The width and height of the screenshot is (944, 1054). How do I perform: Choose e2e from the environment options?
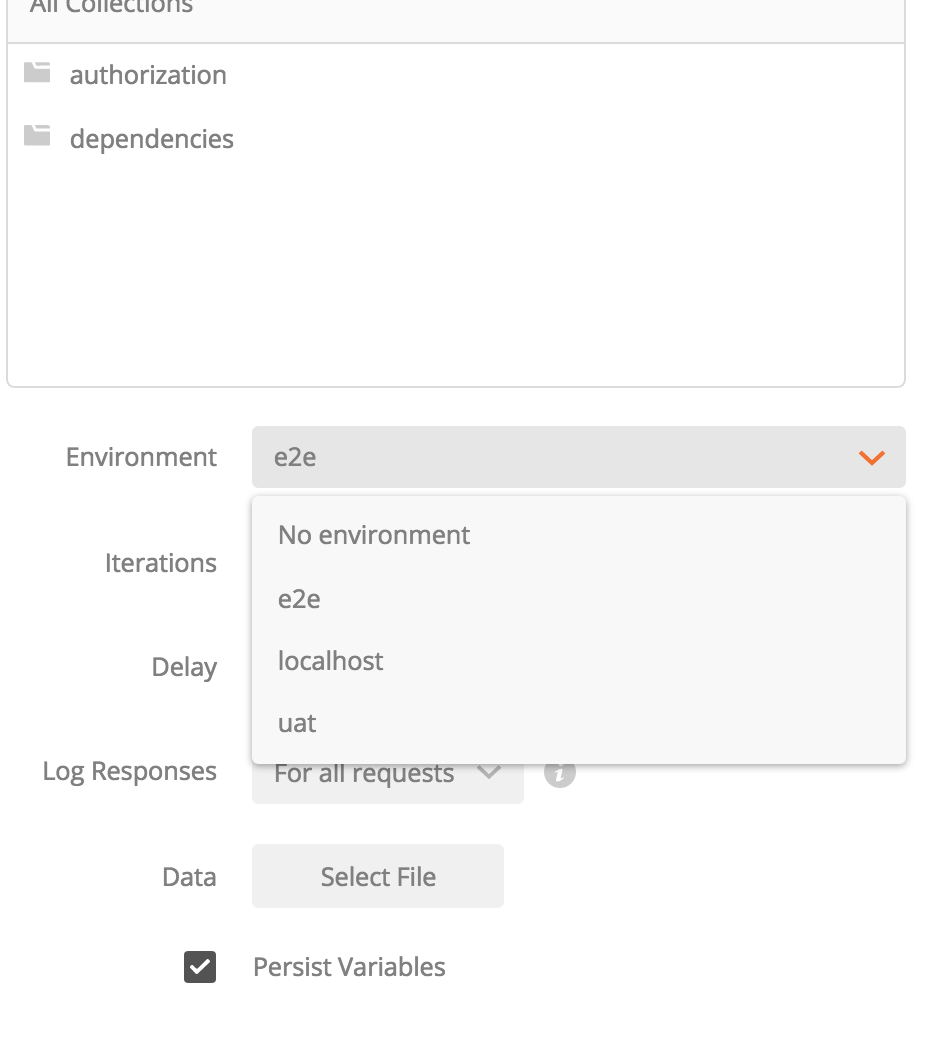tap(297, 598)
